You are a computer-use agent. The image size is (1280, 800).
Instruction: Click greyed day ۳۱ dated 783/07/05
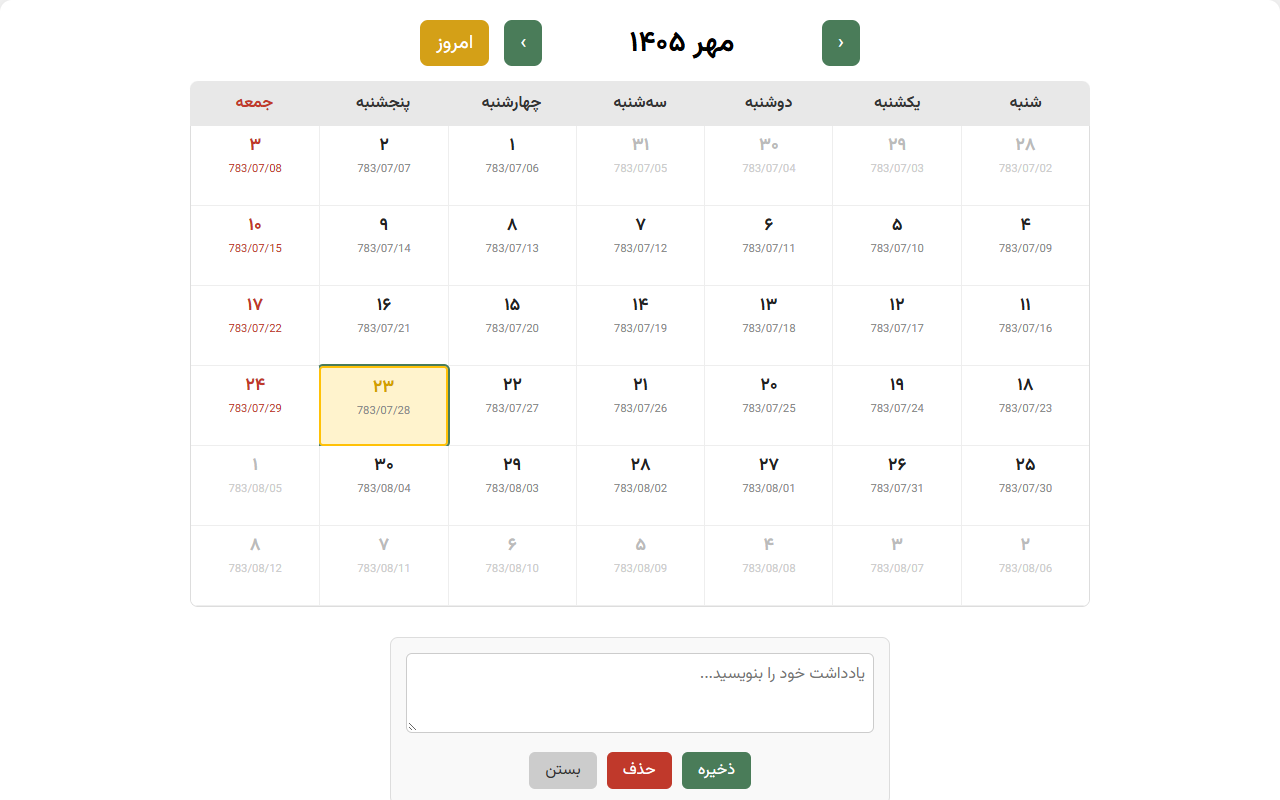coord(641,166)
